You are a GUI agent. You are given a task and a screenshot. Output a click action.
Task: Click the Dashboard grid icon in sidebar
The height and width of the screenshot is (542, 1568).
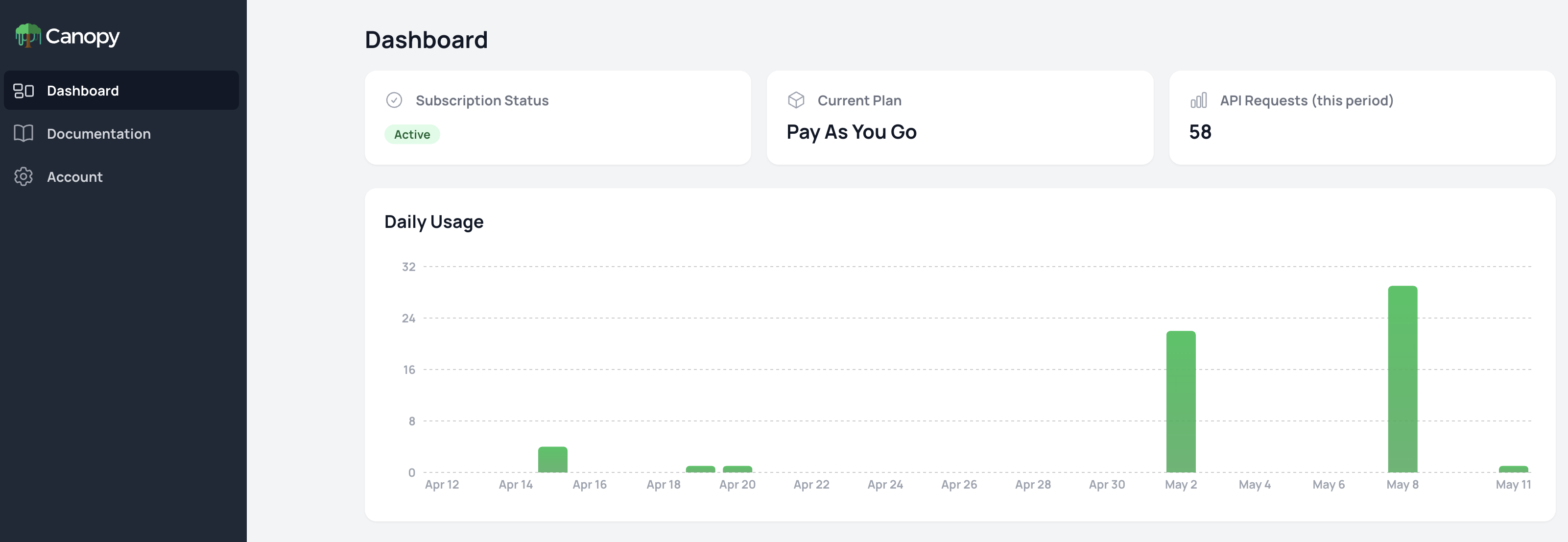24,91
